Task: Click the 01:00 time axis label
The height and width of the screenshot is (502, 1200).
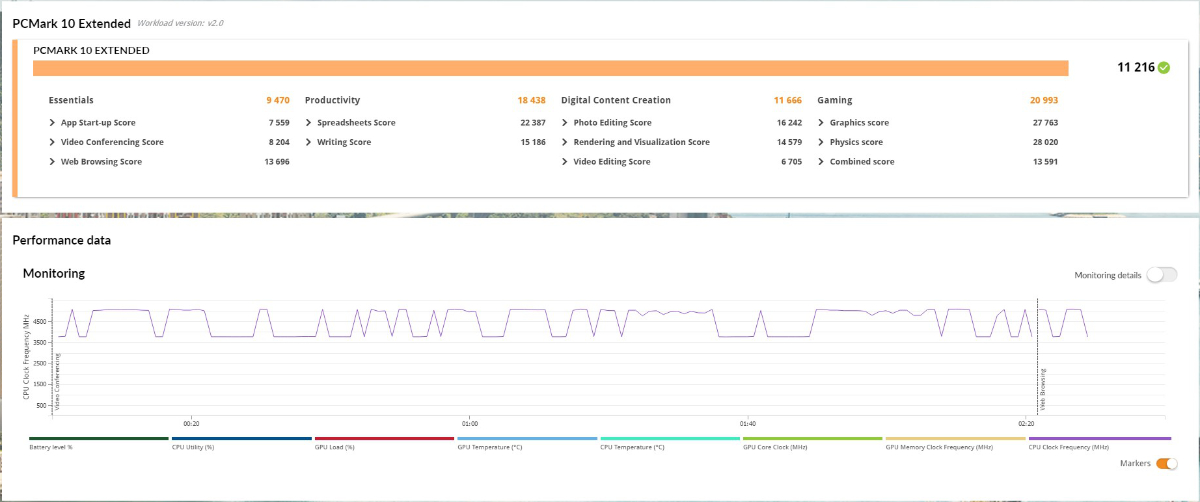Action: pyautogui.click(x=469, y=423)
